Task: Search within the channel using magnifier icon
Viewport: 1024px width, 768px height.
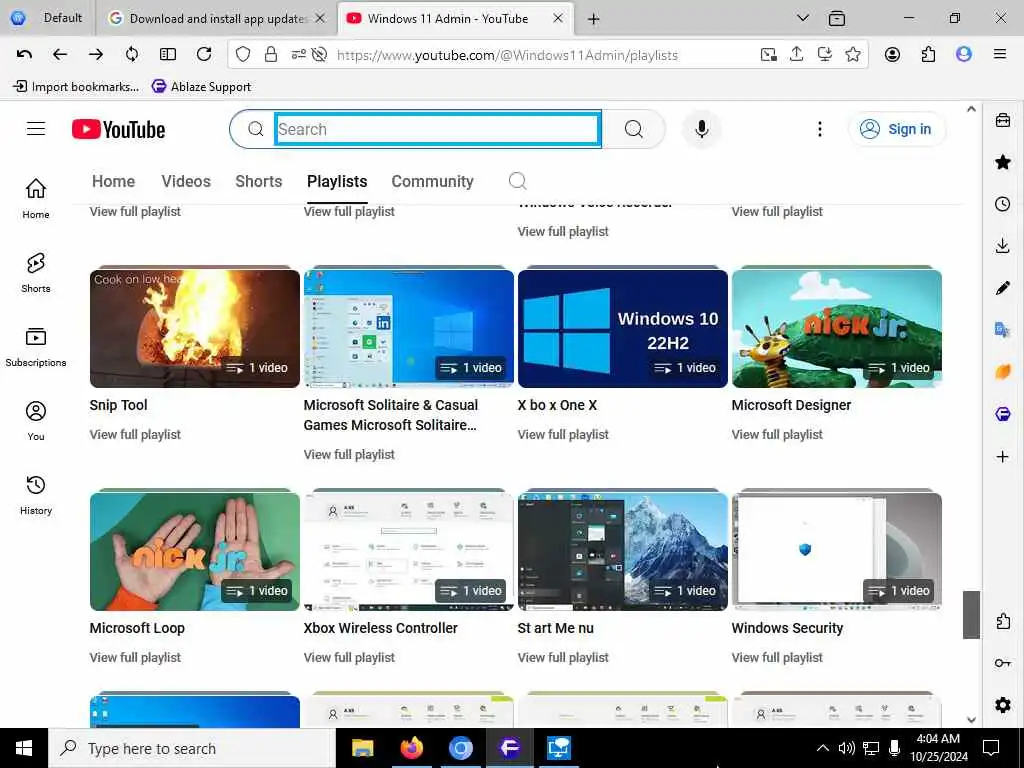Action: click(517, 181)
